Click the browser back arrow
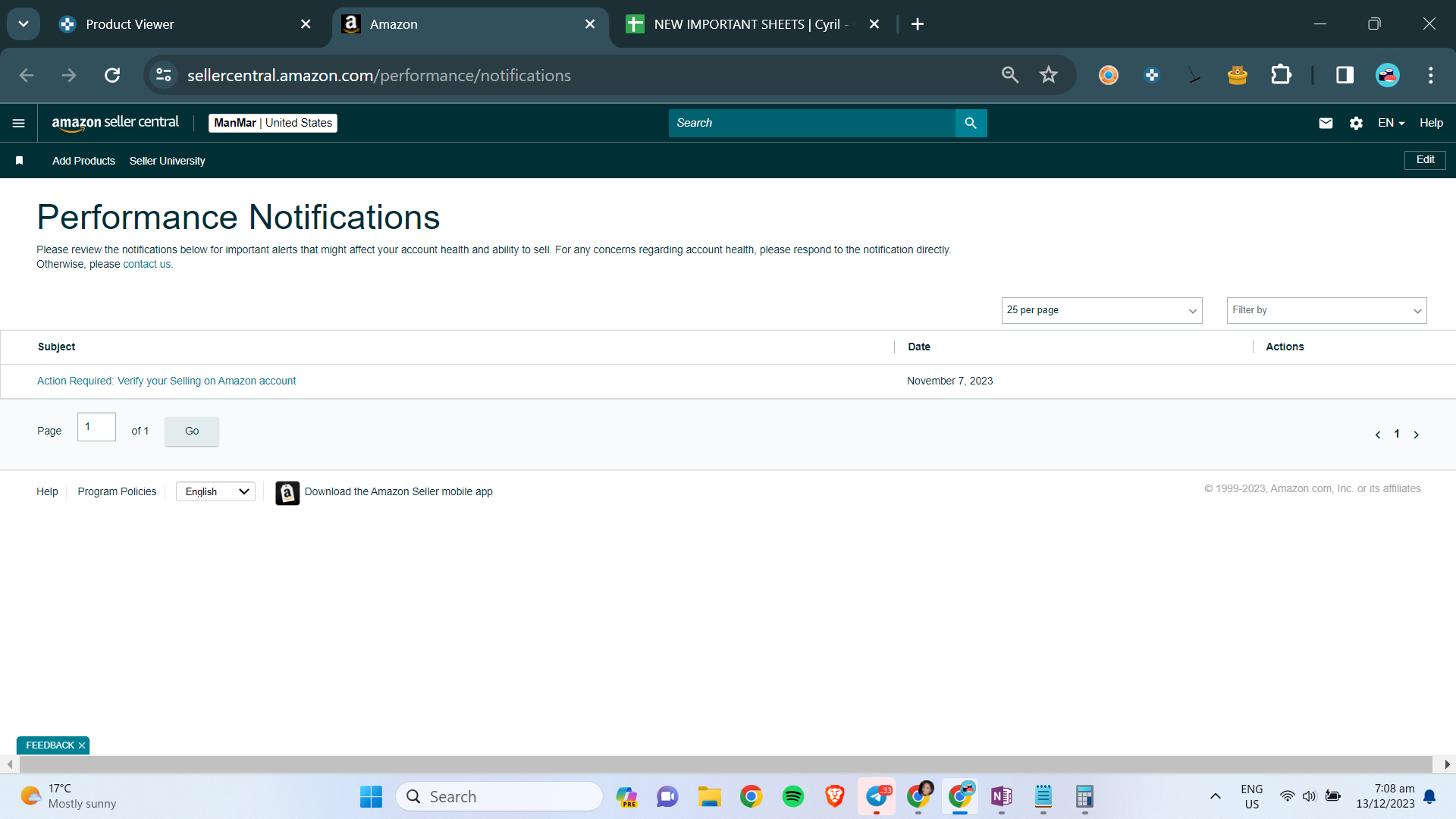 pyautogui.click(x=27, y=75)
